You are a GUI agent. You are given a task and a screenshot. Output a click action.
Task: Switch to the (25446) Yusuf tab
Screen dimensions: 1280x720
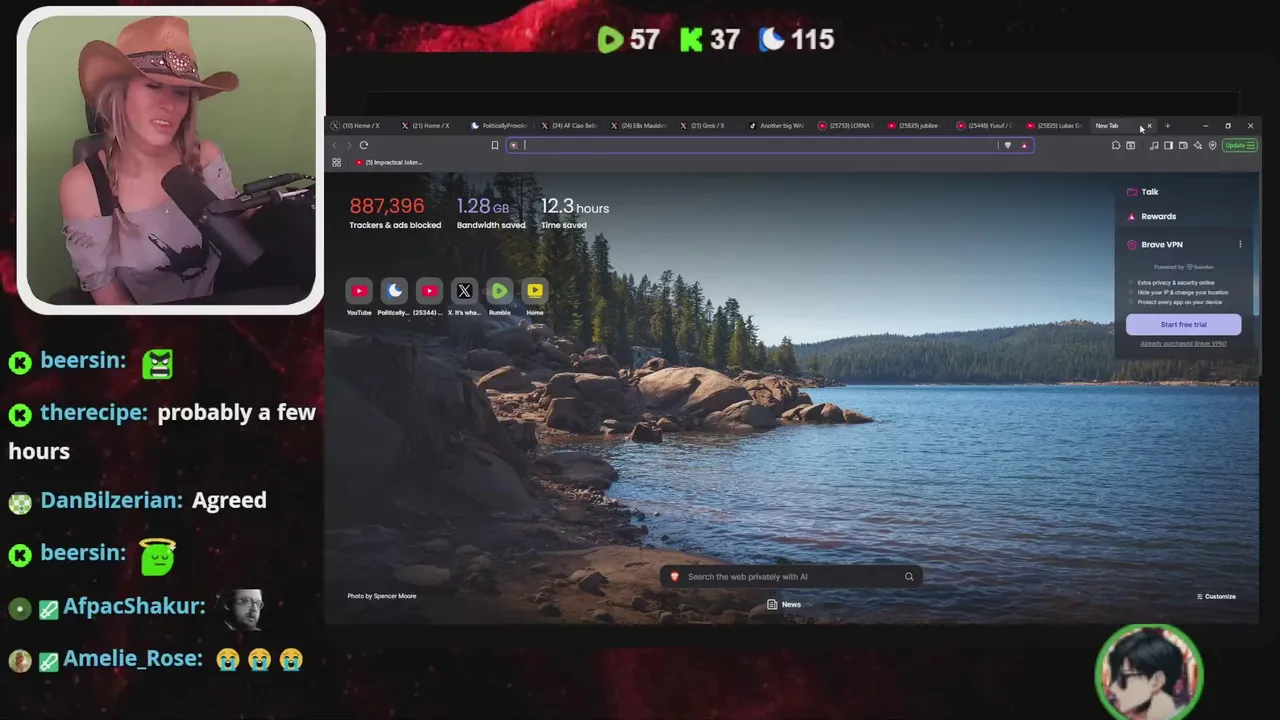click(983, 126)
